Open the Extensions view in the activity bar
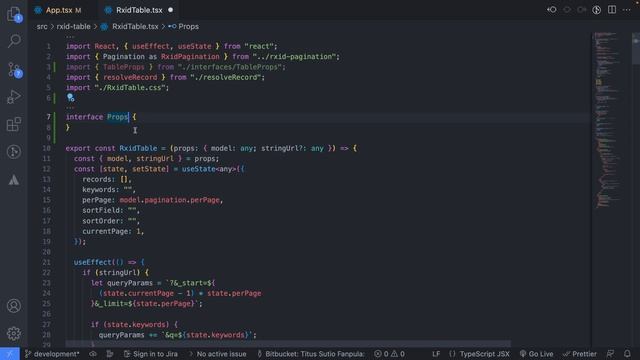 [x=14, y=124]
